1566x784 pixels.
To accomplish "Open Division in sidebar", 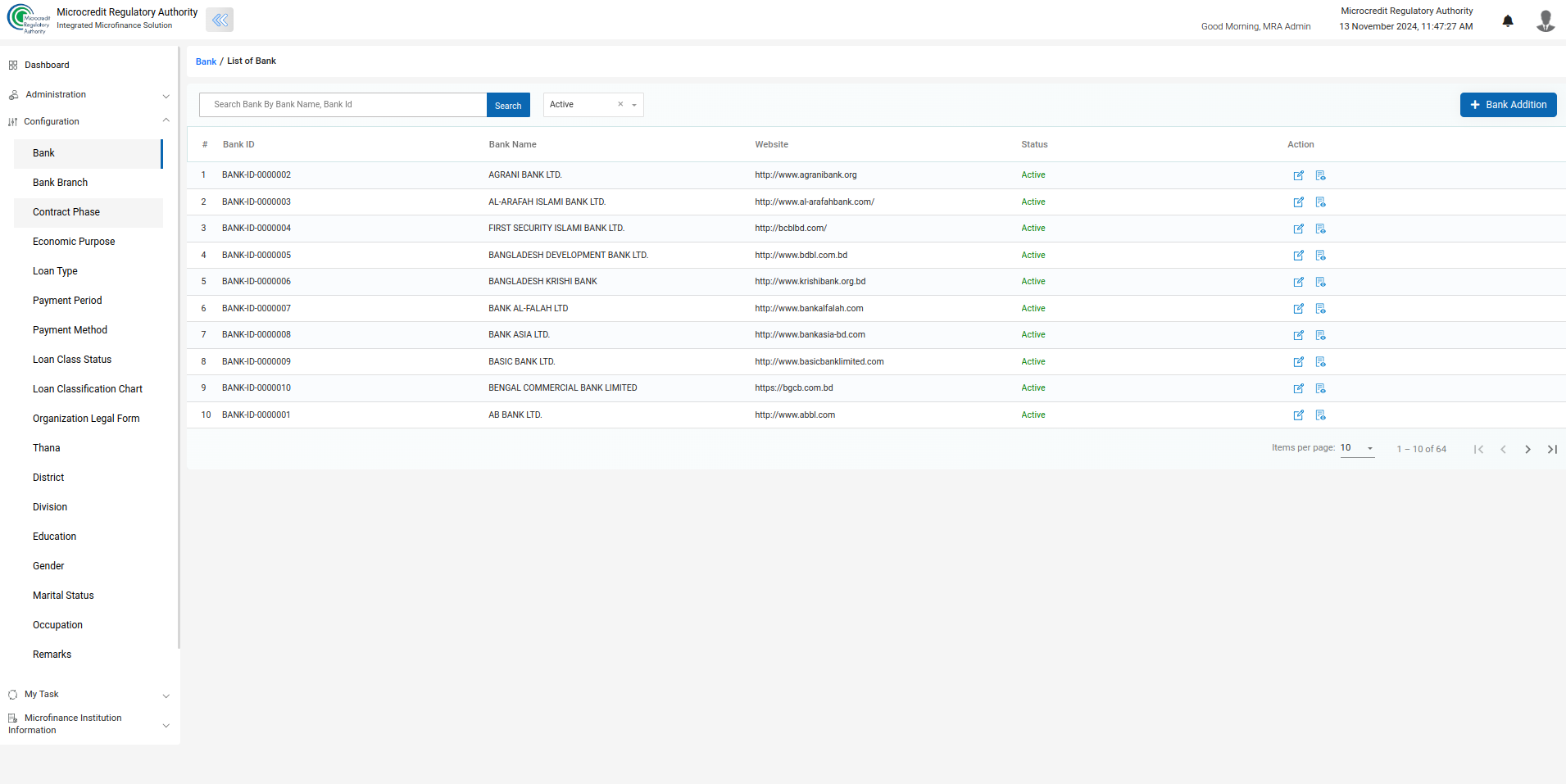I will 89,507.
